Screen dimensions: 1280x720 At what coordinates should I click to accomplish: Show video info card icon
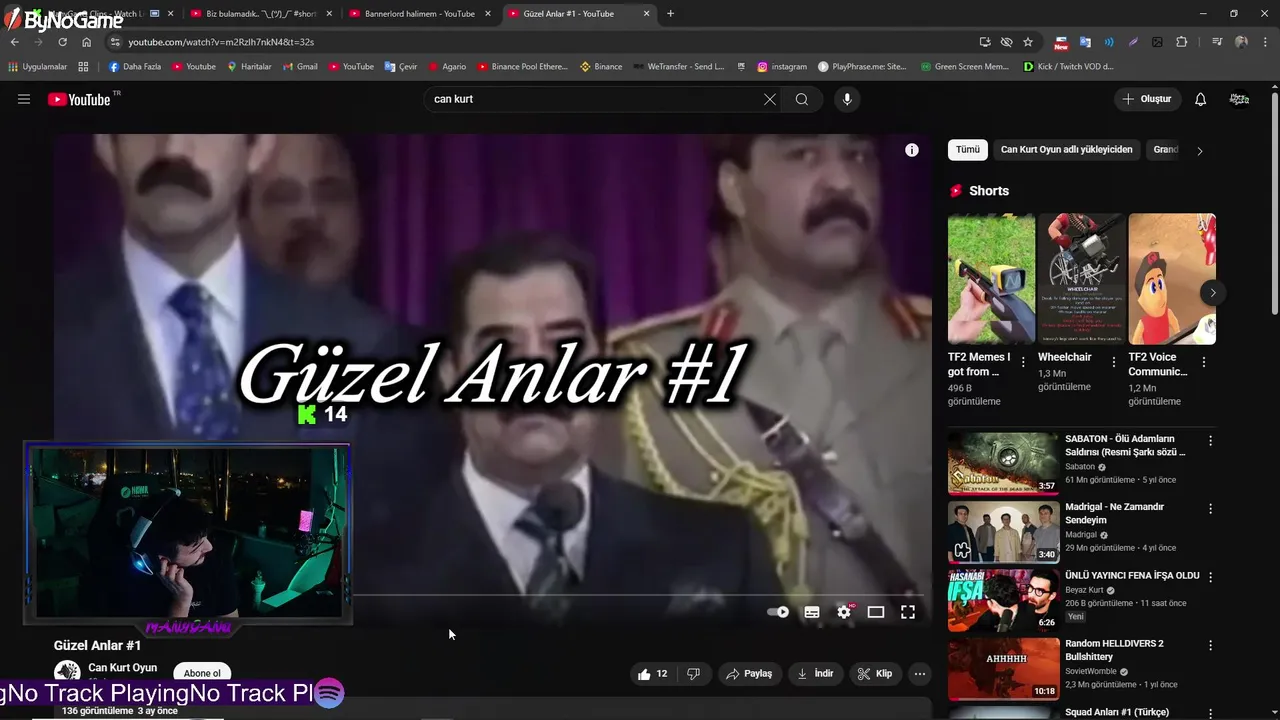point(912,150)
